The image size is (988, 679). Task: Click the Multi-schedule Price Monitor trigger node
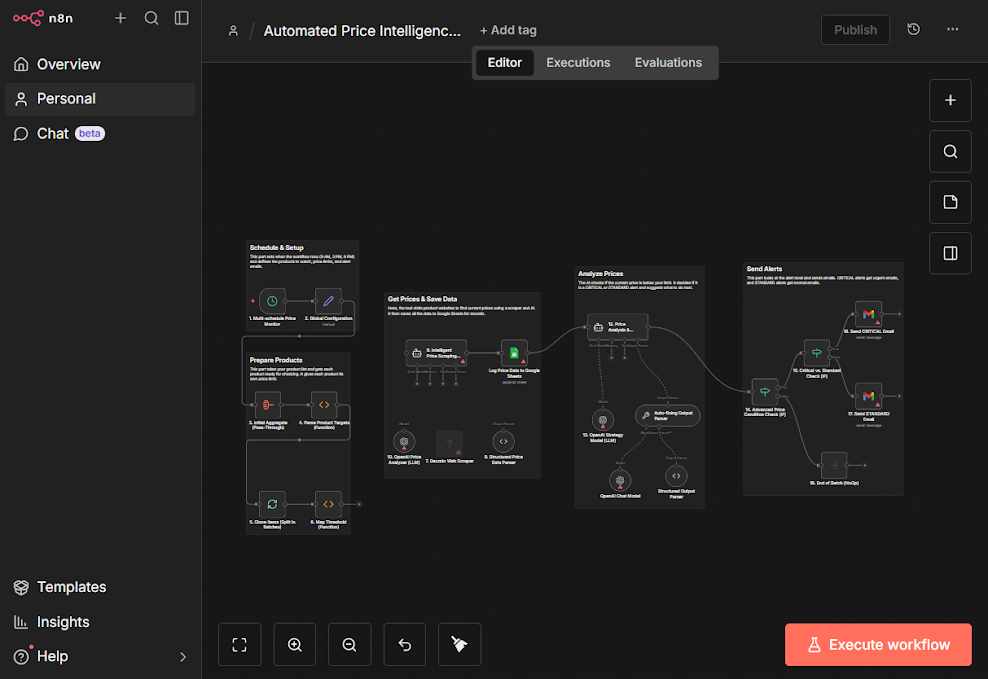pyautogui.click(x=272, y=301)
